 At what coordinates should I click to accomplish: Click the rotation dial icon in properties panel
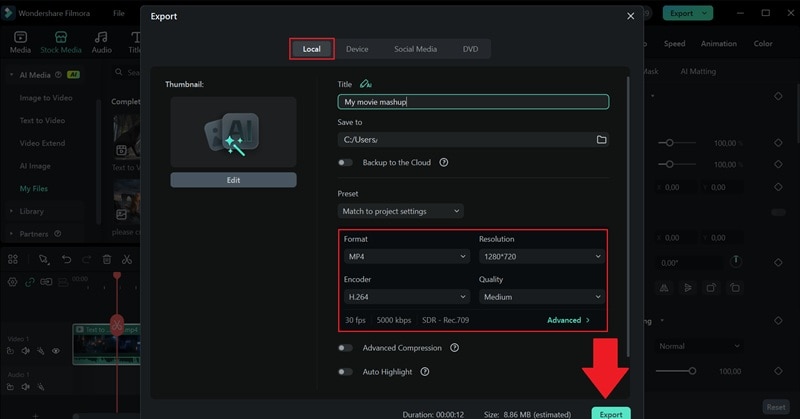pos(736,261)
